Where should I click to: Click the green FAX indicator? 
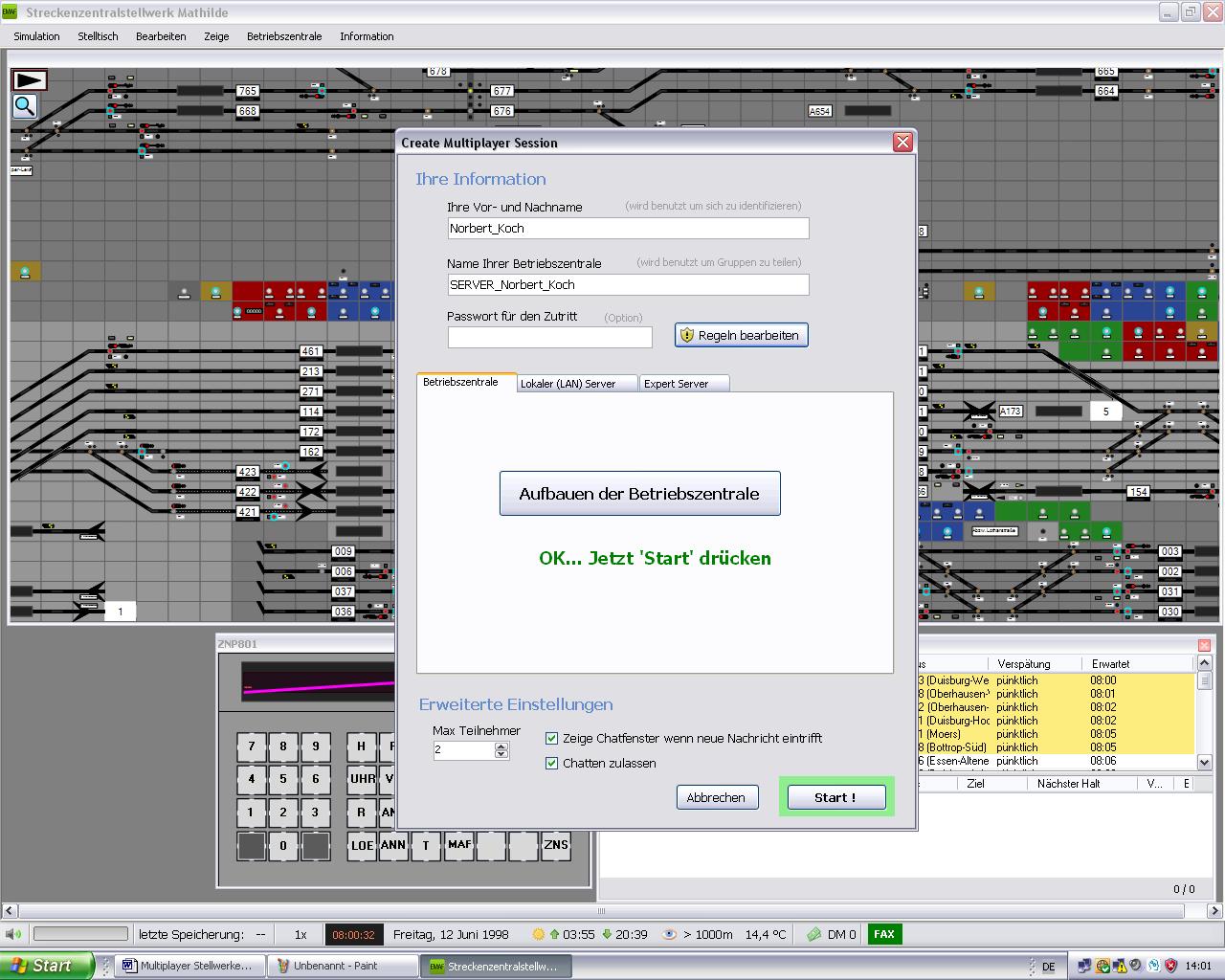pyautogui.click(x=883, y=934)
